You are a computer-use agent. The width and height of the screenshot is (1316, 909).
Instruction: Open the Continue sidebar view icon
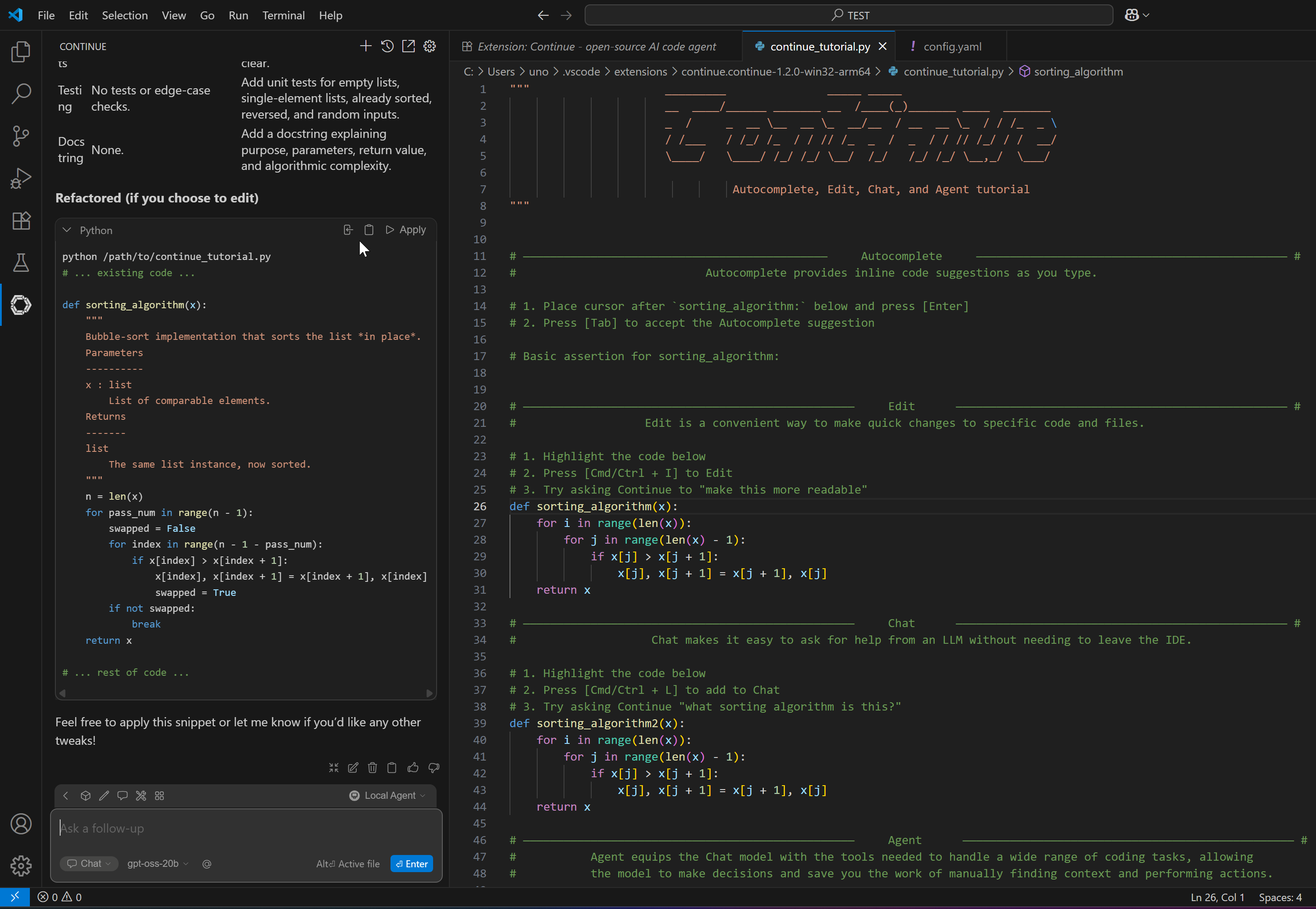(x=21, y=305)
